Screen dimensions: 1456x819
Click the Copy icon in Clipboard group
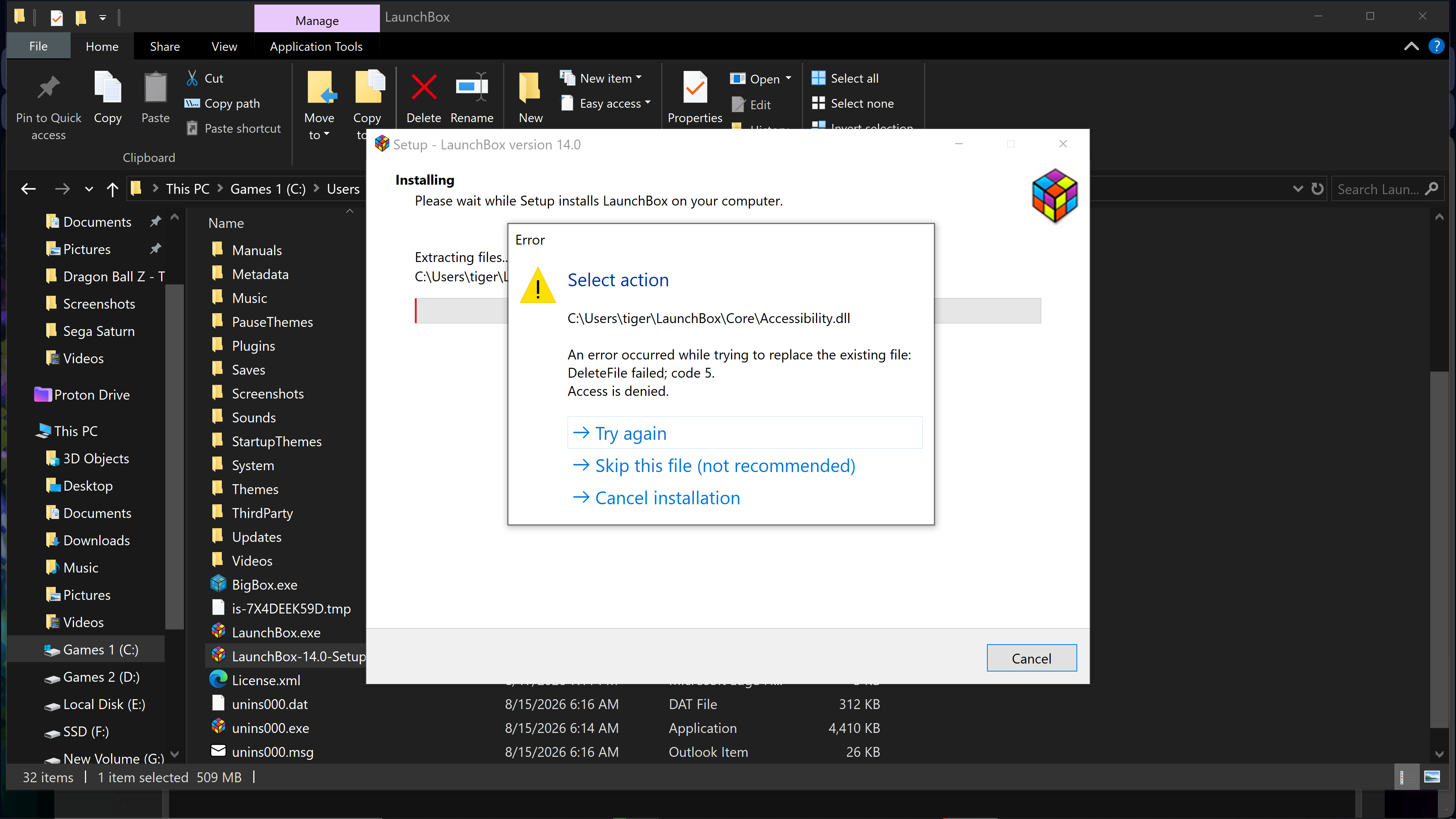[107, 88]
